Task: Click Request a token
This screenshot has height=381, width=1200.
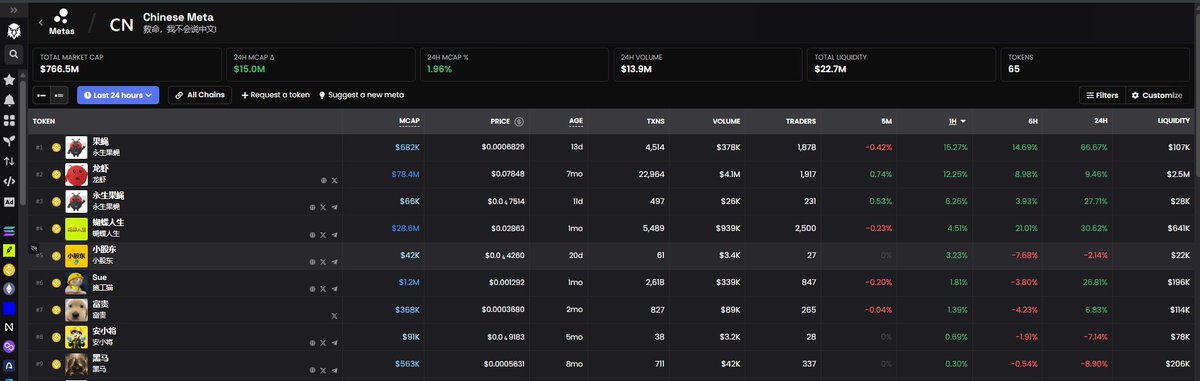Action: pyautogui.click(x=276, y=95)
